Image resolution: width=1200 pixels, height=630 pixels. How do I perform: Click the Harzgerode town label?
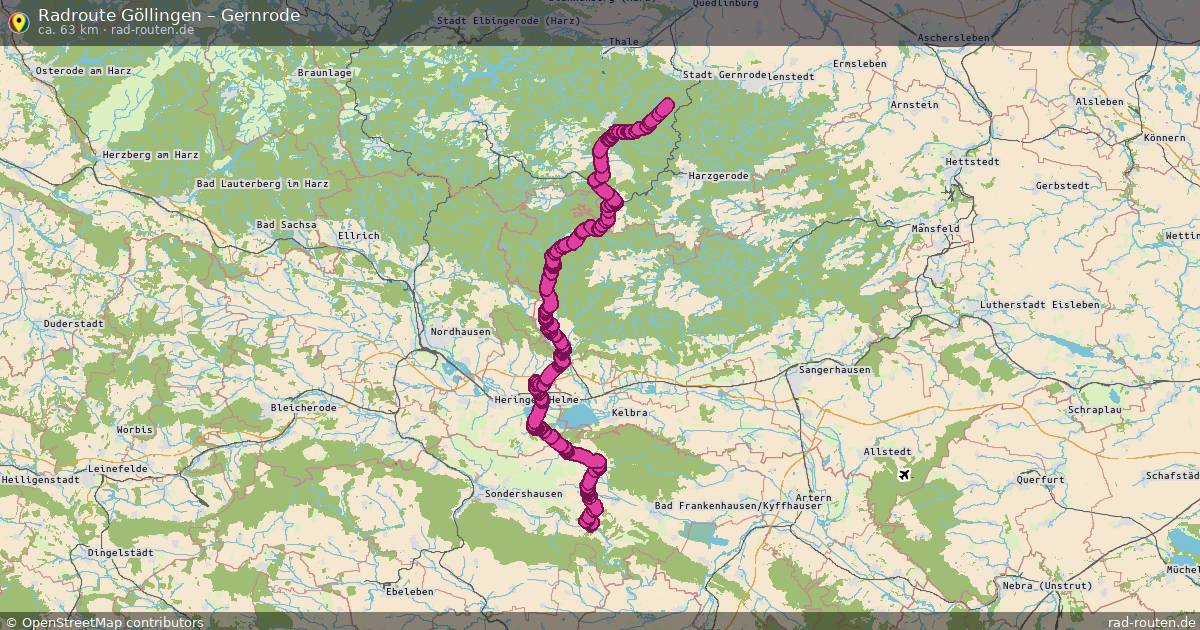(718, 176)
